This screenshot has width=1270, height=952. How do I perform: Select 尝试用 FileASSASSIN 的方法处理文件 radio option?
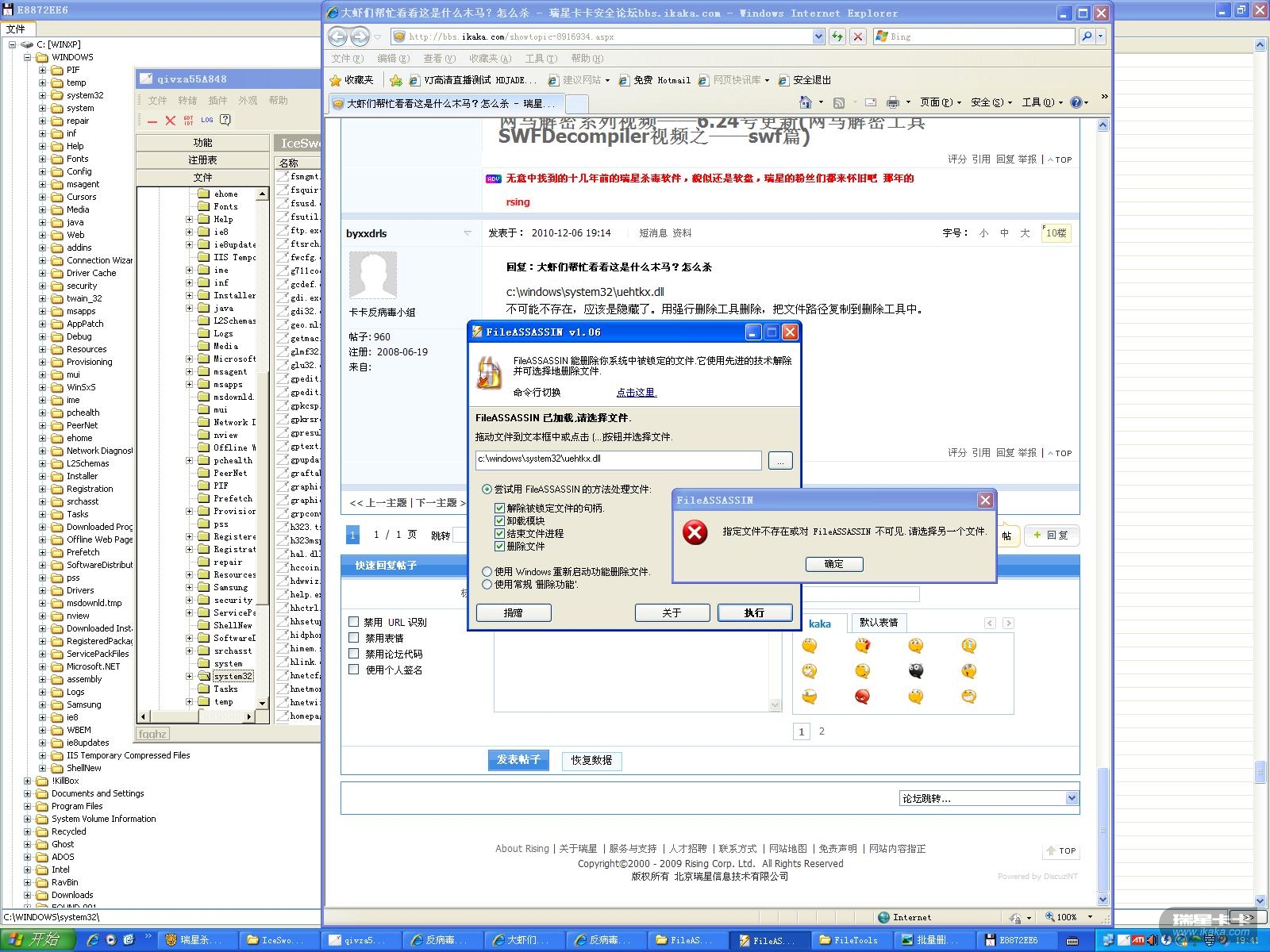pos(487,489)
